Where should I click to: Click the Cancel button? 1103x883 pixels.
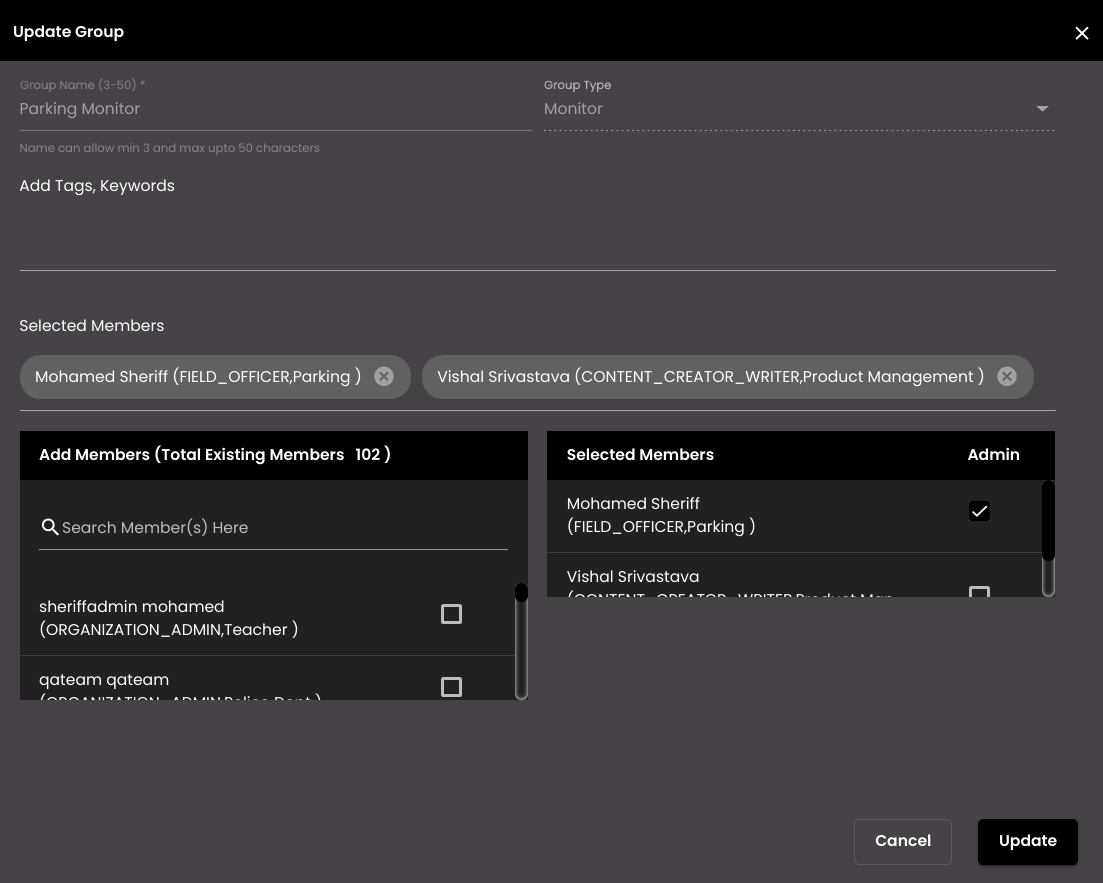pos(903,841)
